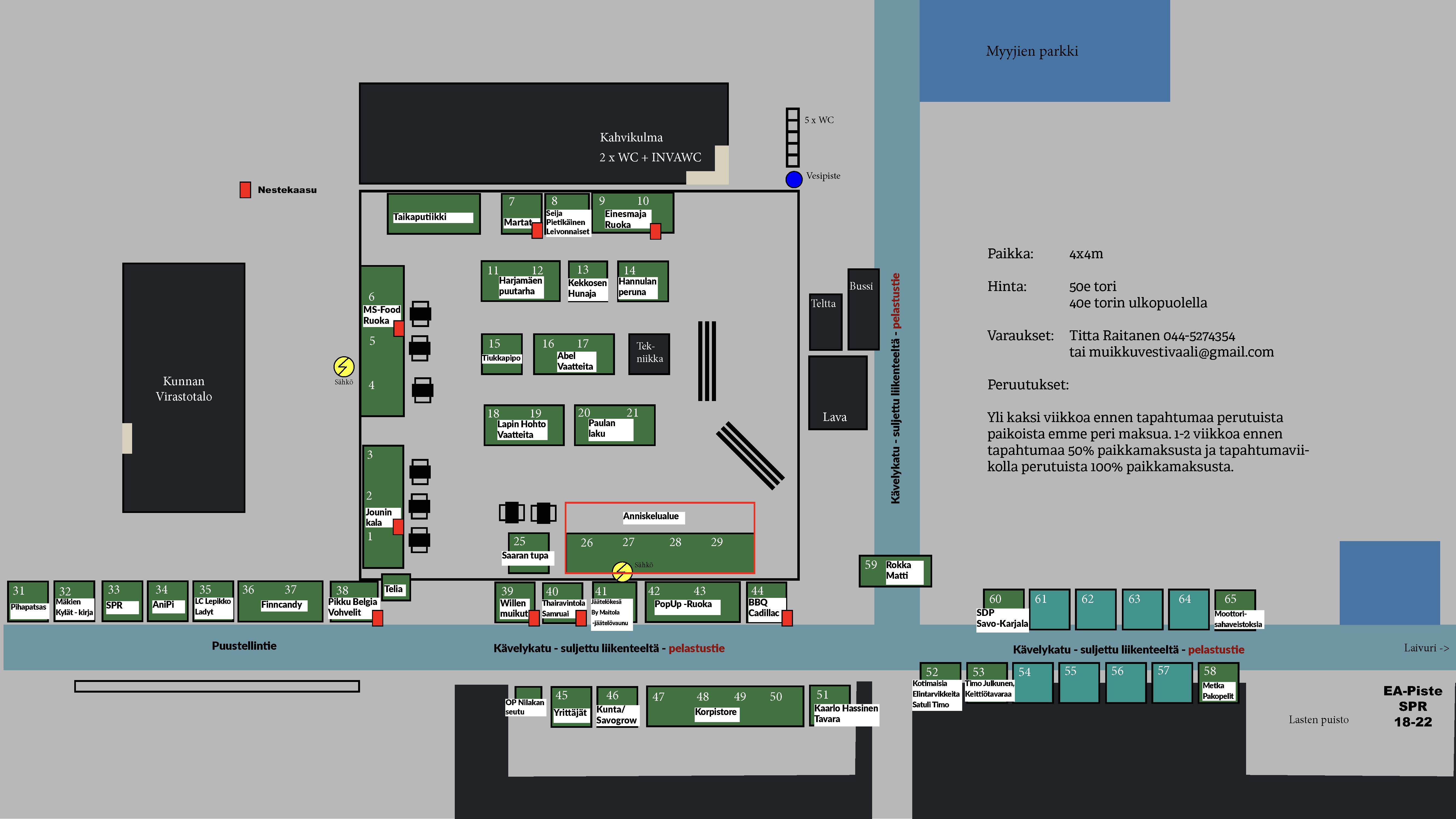
Task: Select stall 53 Timo Julkunen Keittiötavaraa
Action: coord(989,682)
